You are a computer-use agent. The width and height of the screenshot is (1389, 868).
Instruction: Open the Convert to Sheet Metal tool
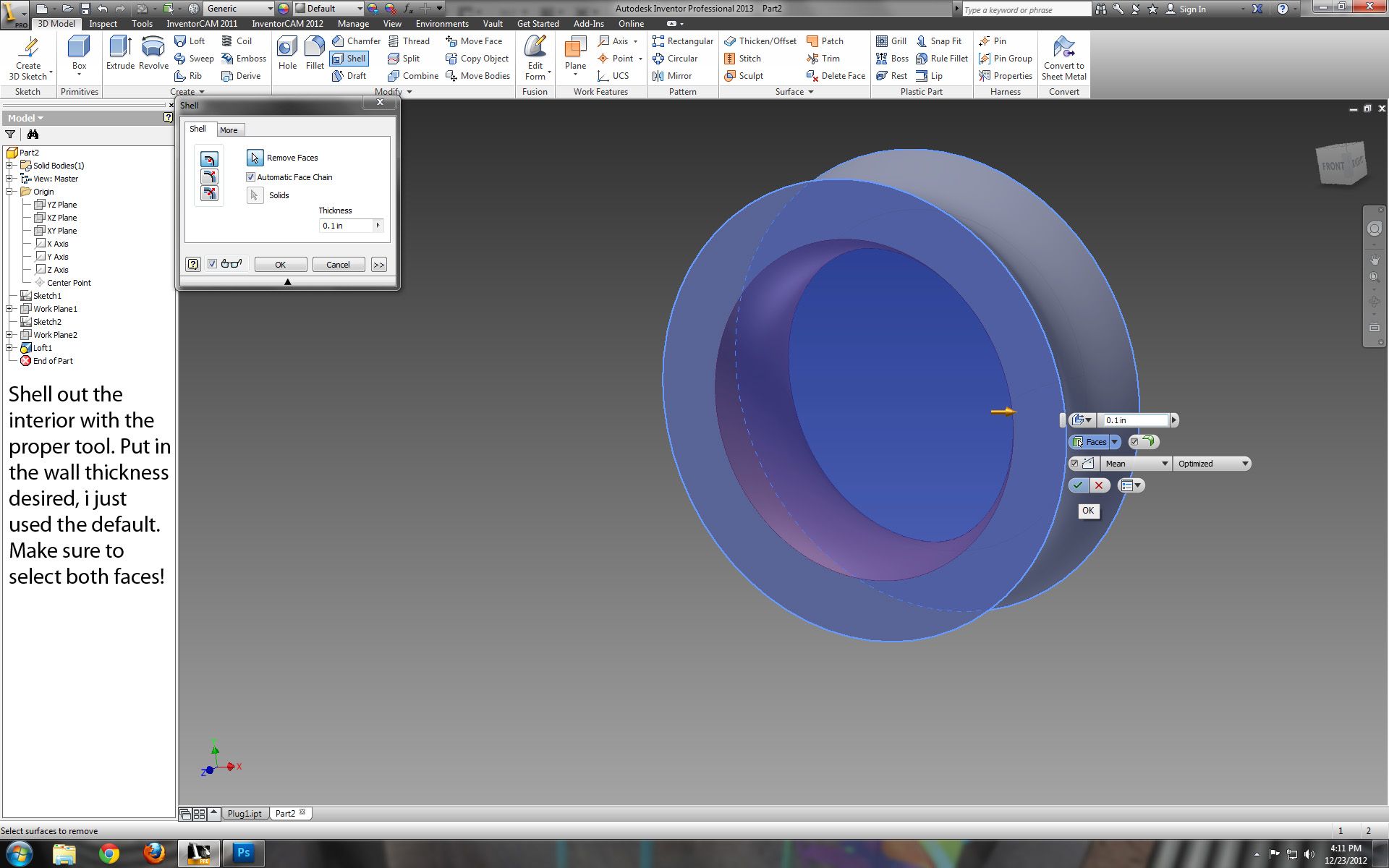(x=1063, y=58)
